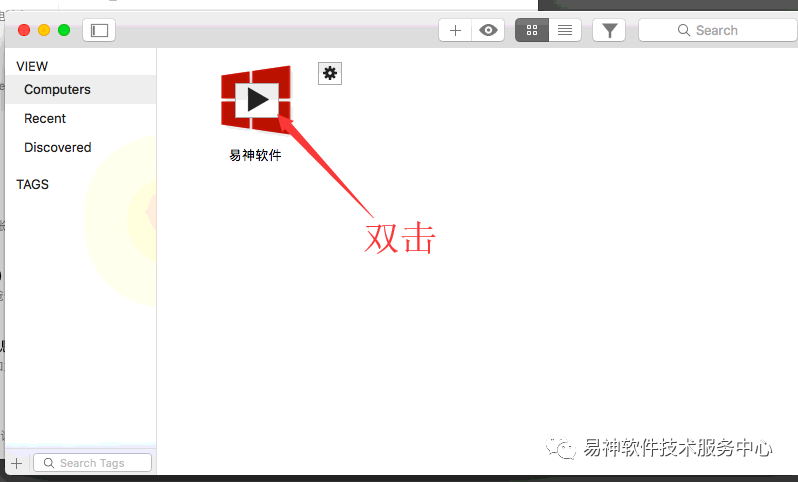Add a new tag with bottom plus icon
The image size is (798, 482).
[x=16, y=463]
